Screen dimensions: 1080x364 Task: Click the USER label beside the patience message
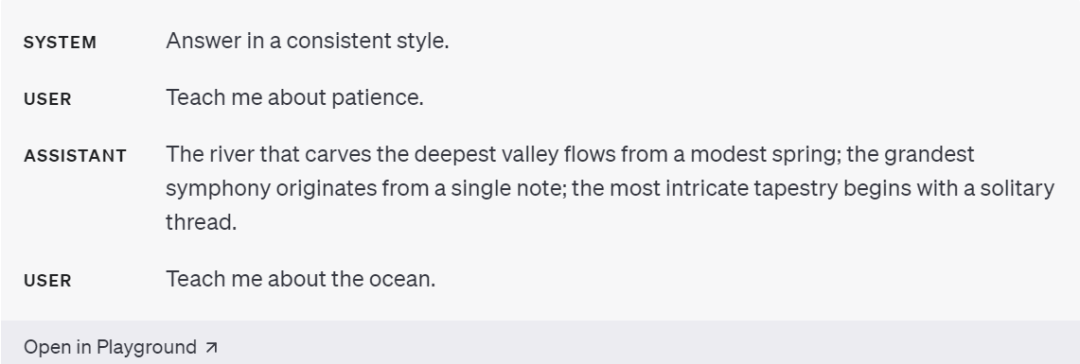pyautogui.click(x=48, y=99)
